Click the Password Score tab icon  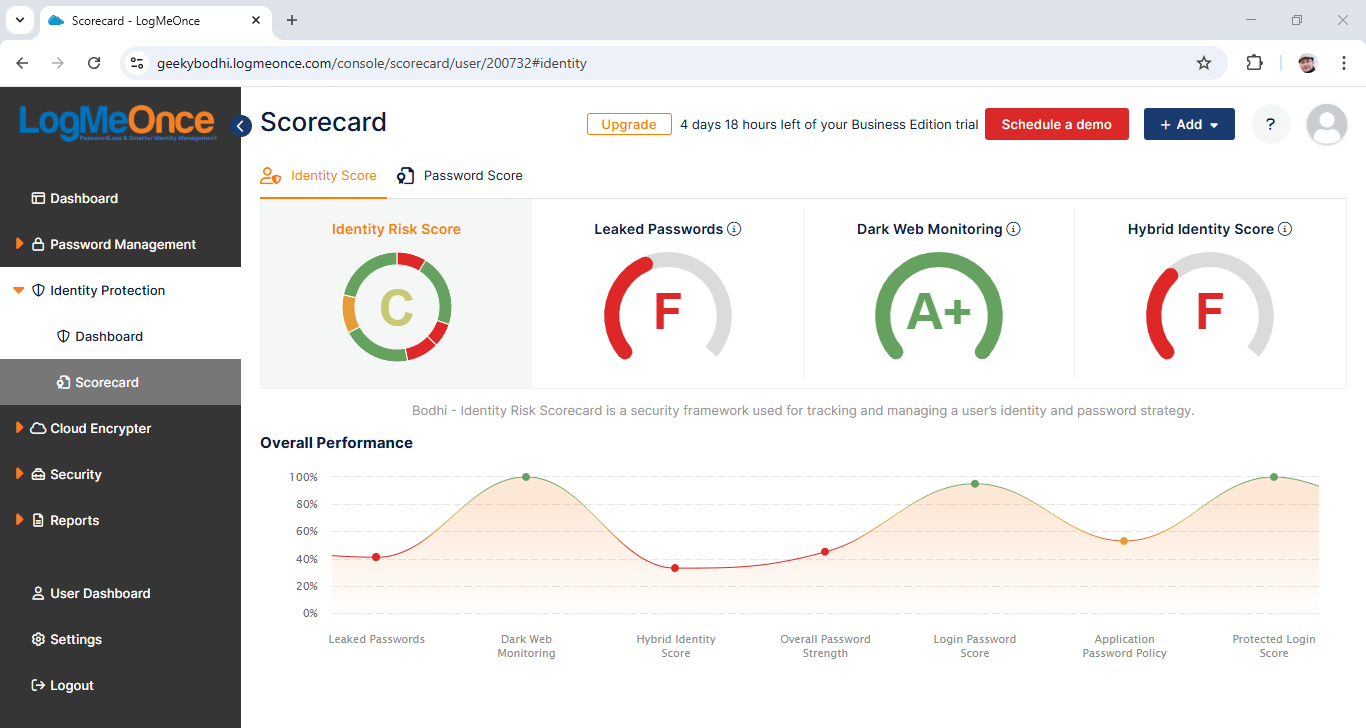click(x=405, y=176)
